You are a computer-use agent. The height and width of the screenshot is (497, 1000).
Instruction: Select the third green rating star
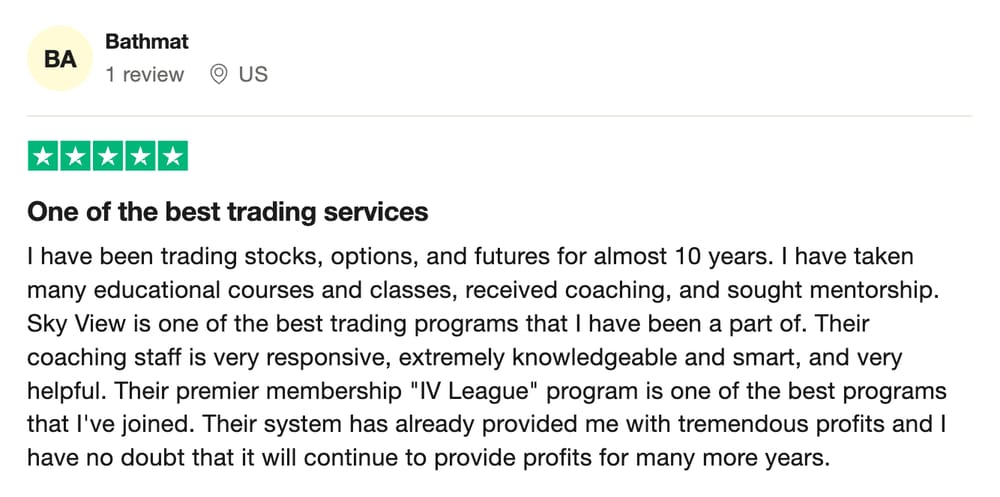(108, 156)
